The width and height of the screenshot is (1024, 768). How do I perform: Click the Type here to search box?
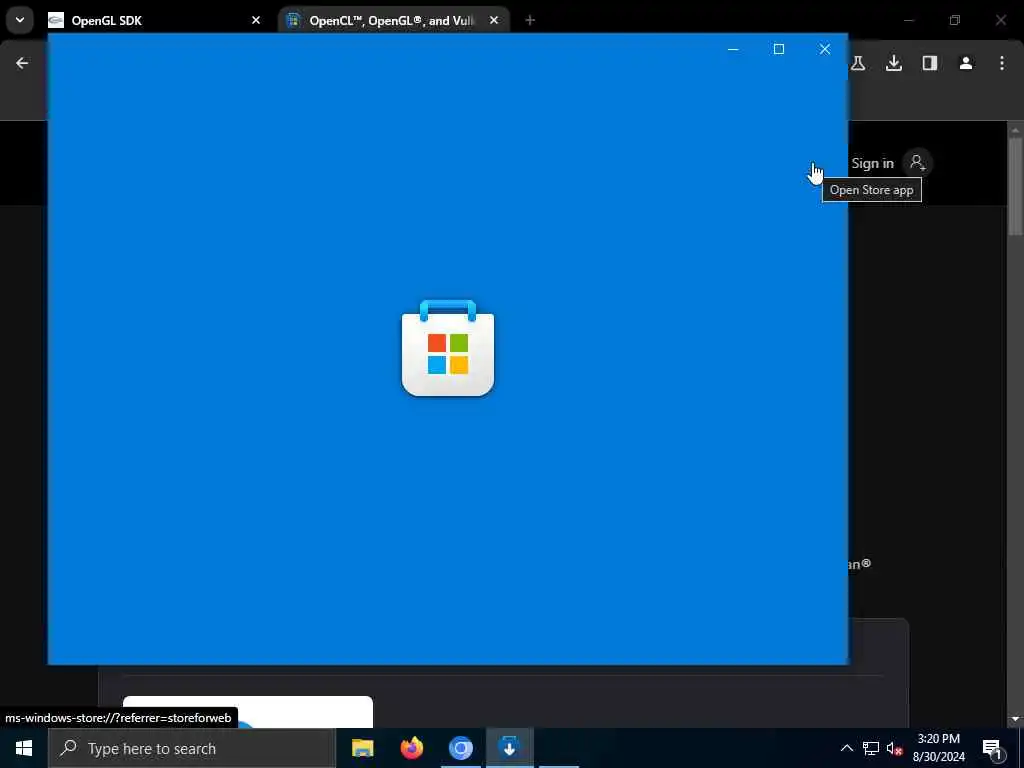[191, 748]
